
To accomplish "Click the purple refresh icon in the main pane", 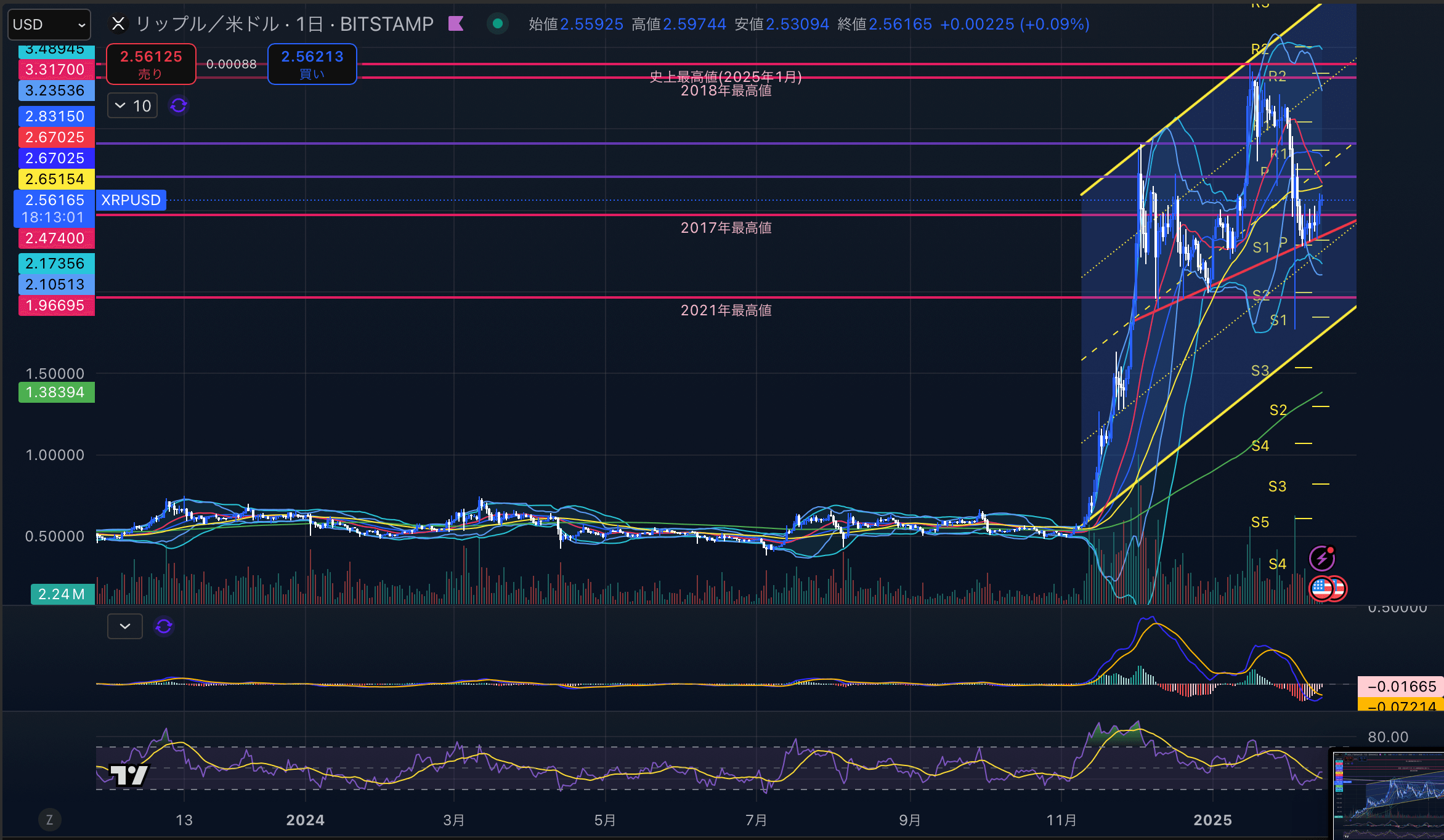I will [x=179, y=106].
